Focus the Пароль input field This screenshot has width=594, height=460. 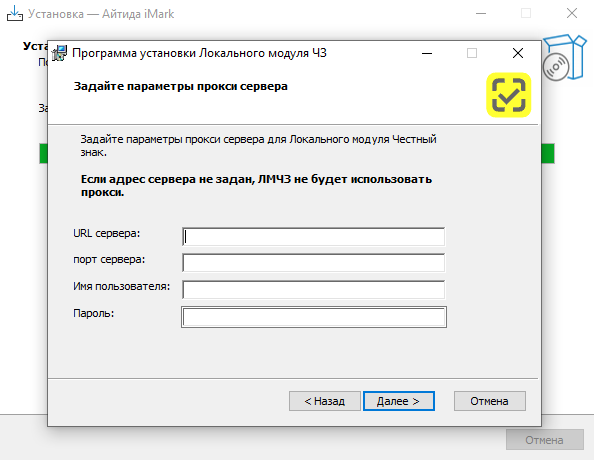pos(314,317)
